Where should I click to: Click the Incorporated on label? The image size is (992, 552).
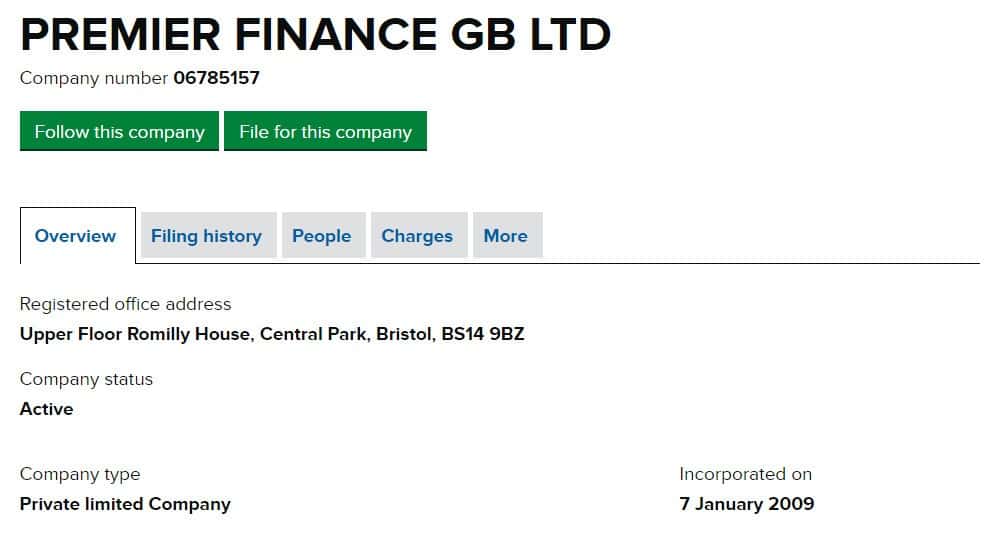pos(745,474)
